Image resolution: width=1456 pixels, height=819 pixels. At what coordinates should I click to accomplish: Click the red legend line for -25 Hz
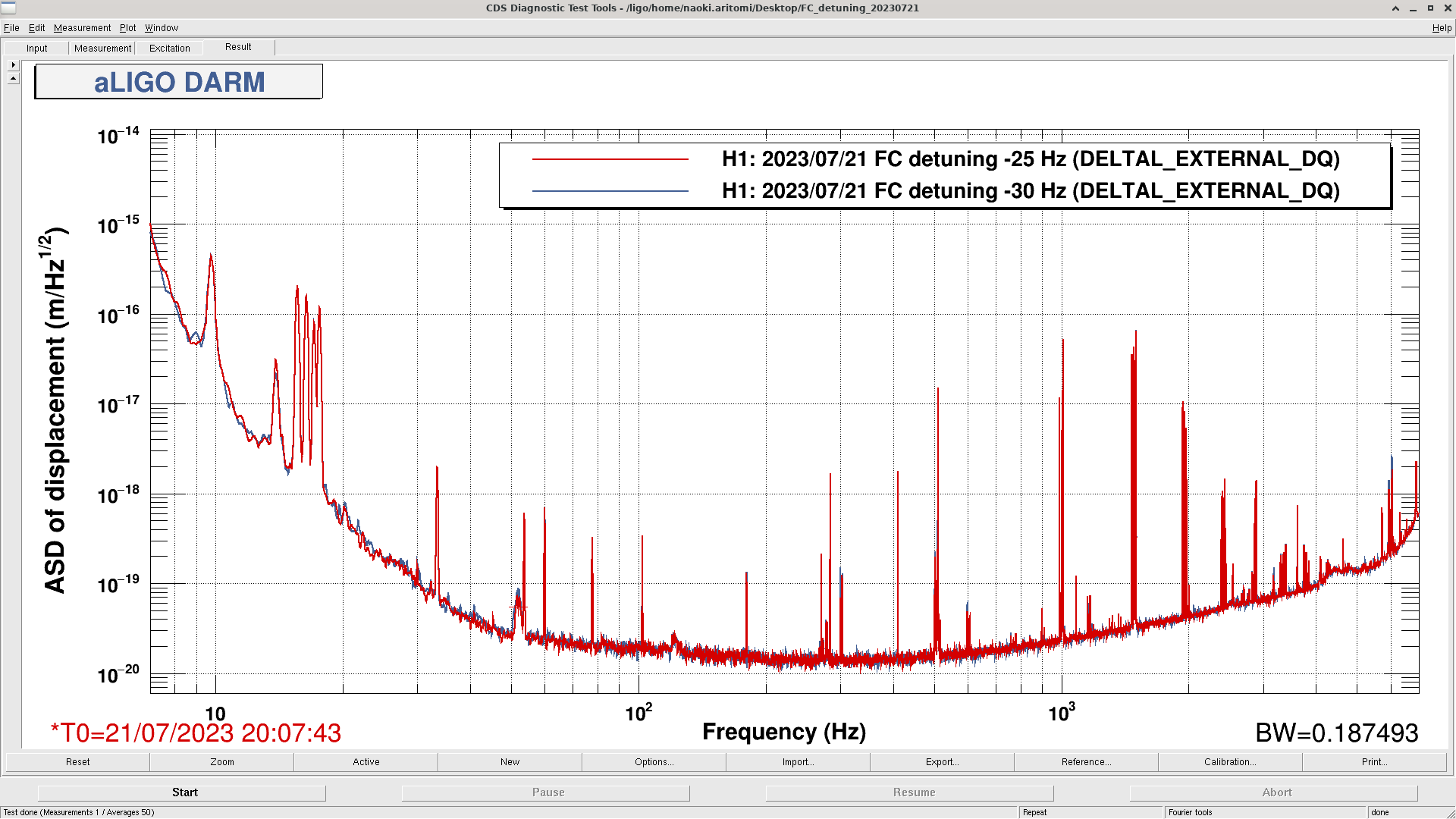610,159
